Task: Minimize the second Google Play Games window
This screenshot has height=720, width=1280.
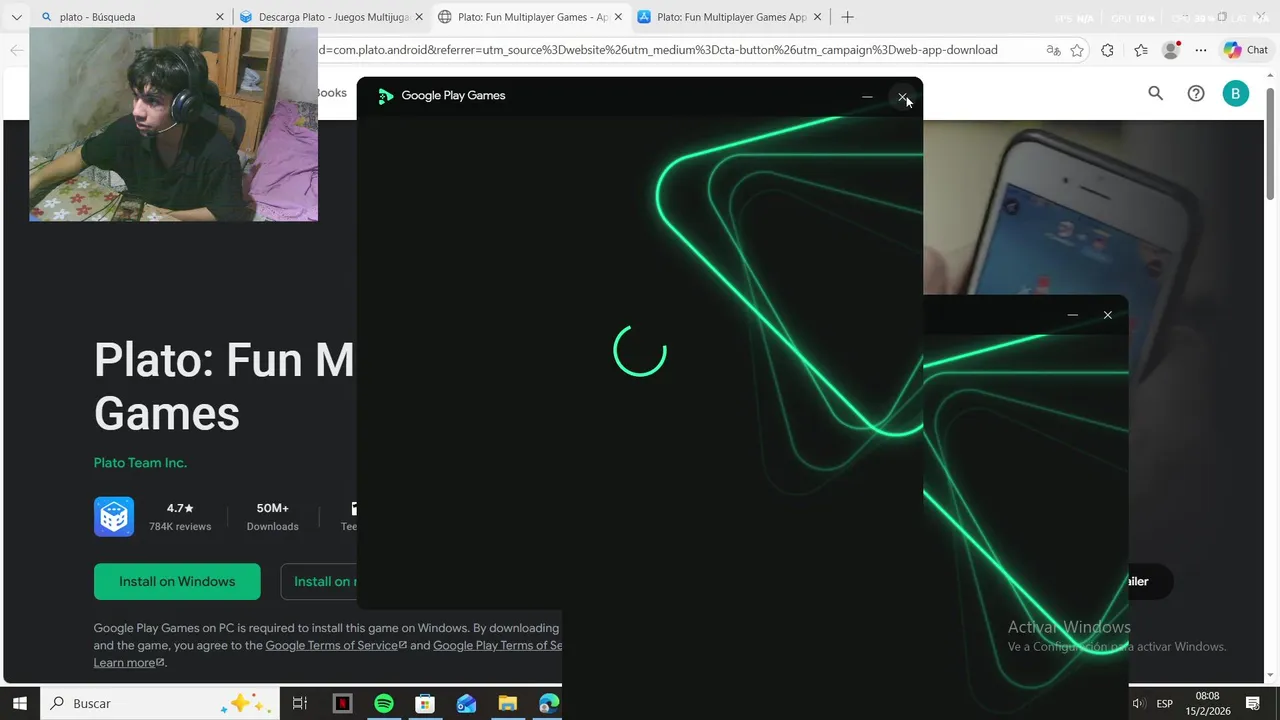Action: (1072, 315)
